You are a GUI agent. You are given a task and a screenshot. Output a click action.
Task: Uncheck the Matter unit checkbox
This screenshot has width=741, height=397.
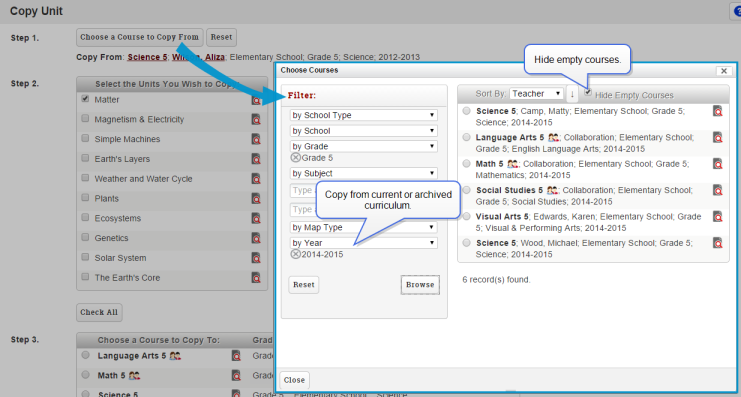pos(85,99)
